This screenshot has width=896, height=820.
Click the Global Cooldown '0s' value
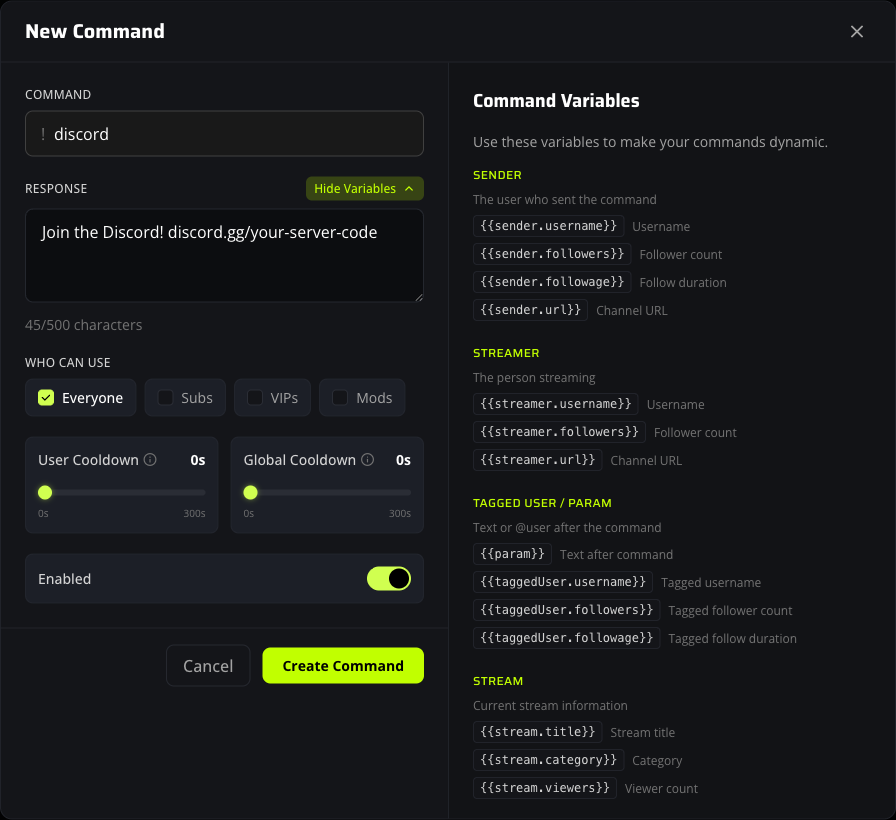pos(403,460)
